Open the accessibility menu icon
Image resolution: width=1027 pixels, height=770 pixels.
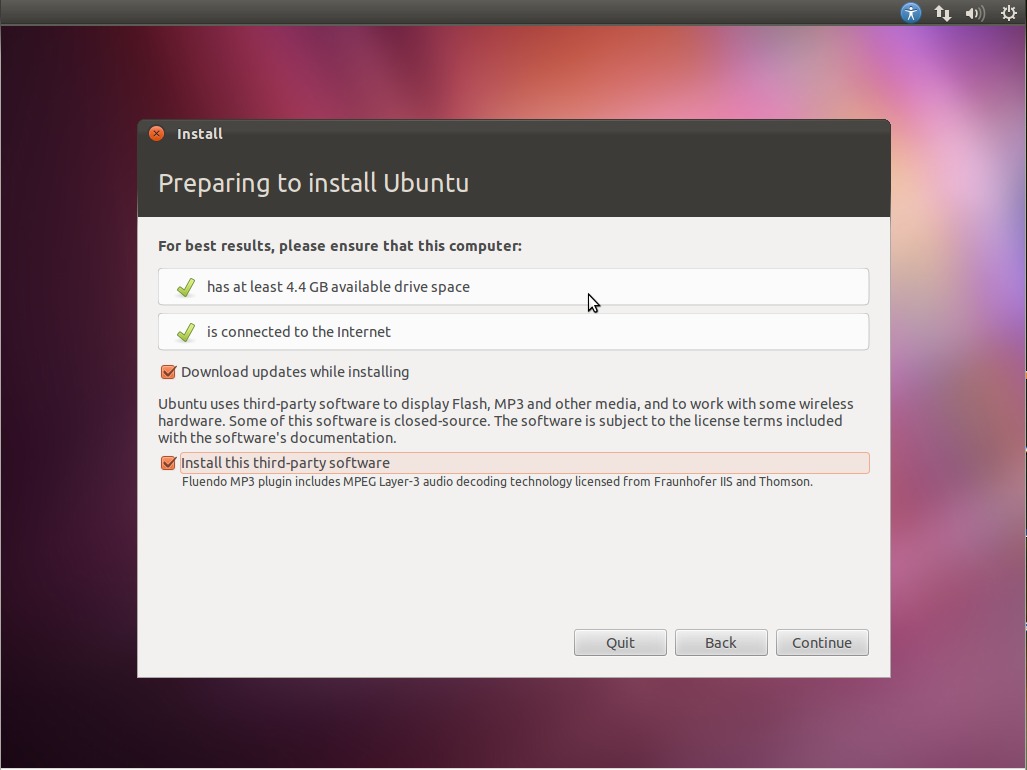coord(910,12)
